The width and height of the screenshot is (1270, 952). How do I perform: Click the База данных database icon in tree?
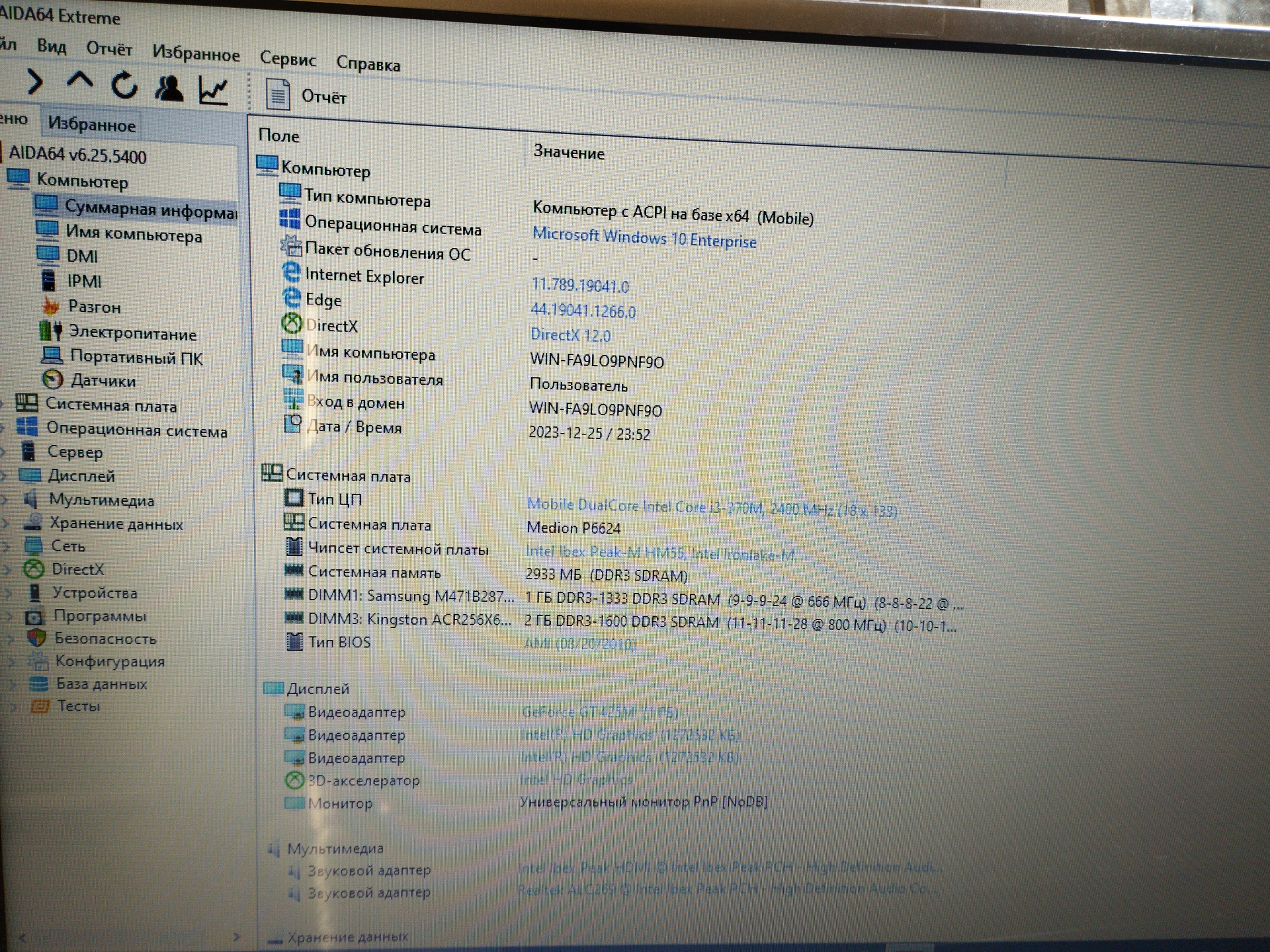point(39,683)
